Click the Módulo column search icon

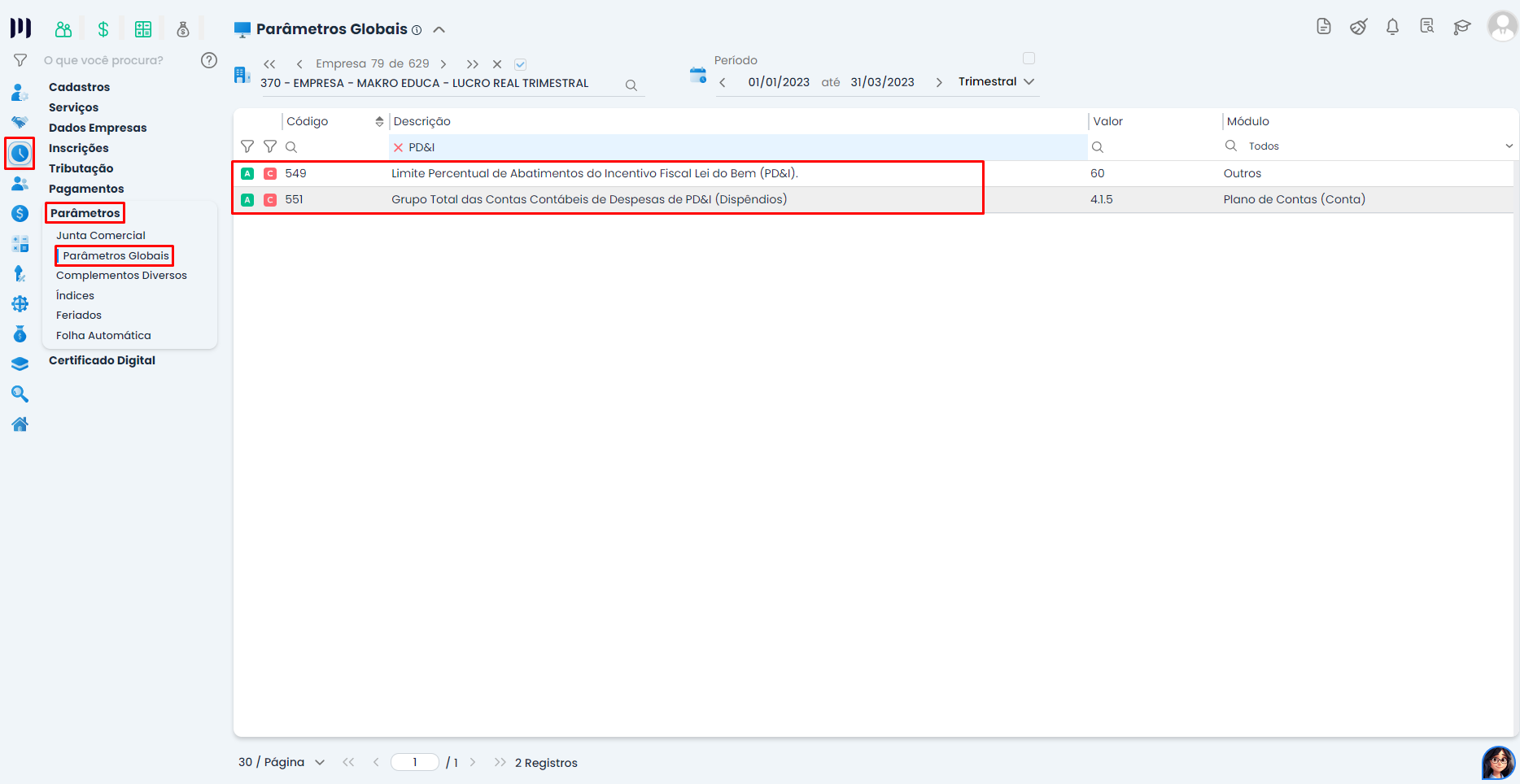[x=1231, y=146]
